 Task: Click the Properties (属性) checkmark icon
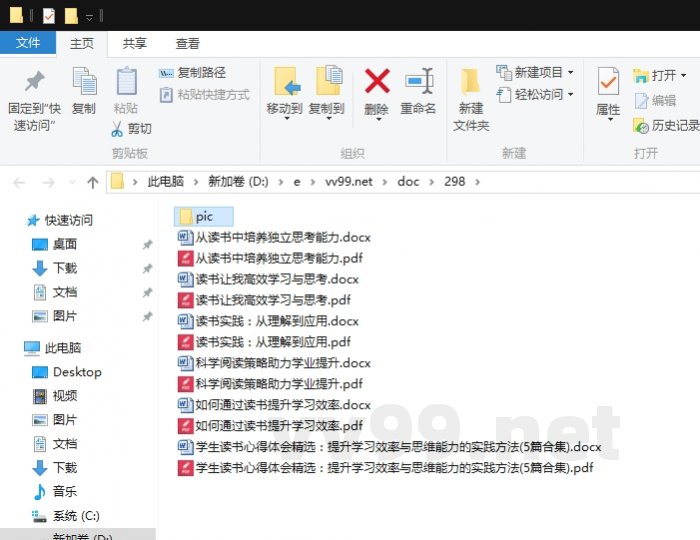608,81
